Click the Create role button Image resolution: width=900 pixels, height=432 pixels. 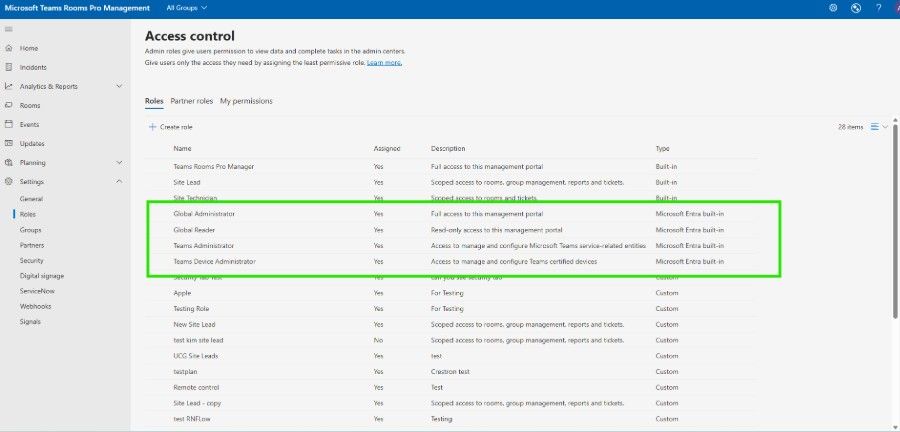(x=170, y=127)
